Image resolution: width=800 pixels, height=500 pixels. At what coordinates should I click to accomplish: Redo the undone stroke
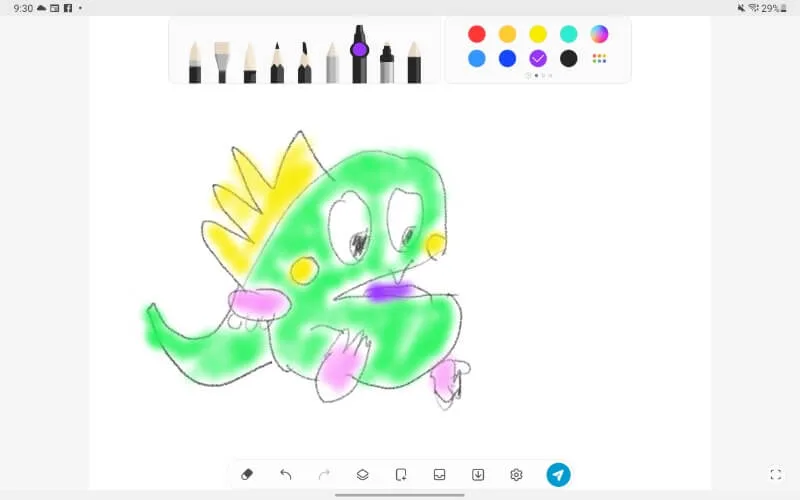[324, 474]
